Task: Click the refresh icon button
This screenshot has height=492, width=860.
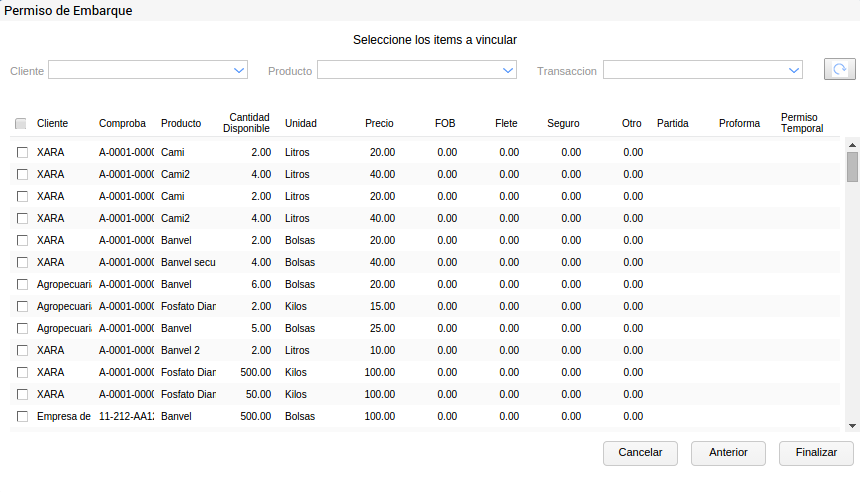Action: (839, 70)
